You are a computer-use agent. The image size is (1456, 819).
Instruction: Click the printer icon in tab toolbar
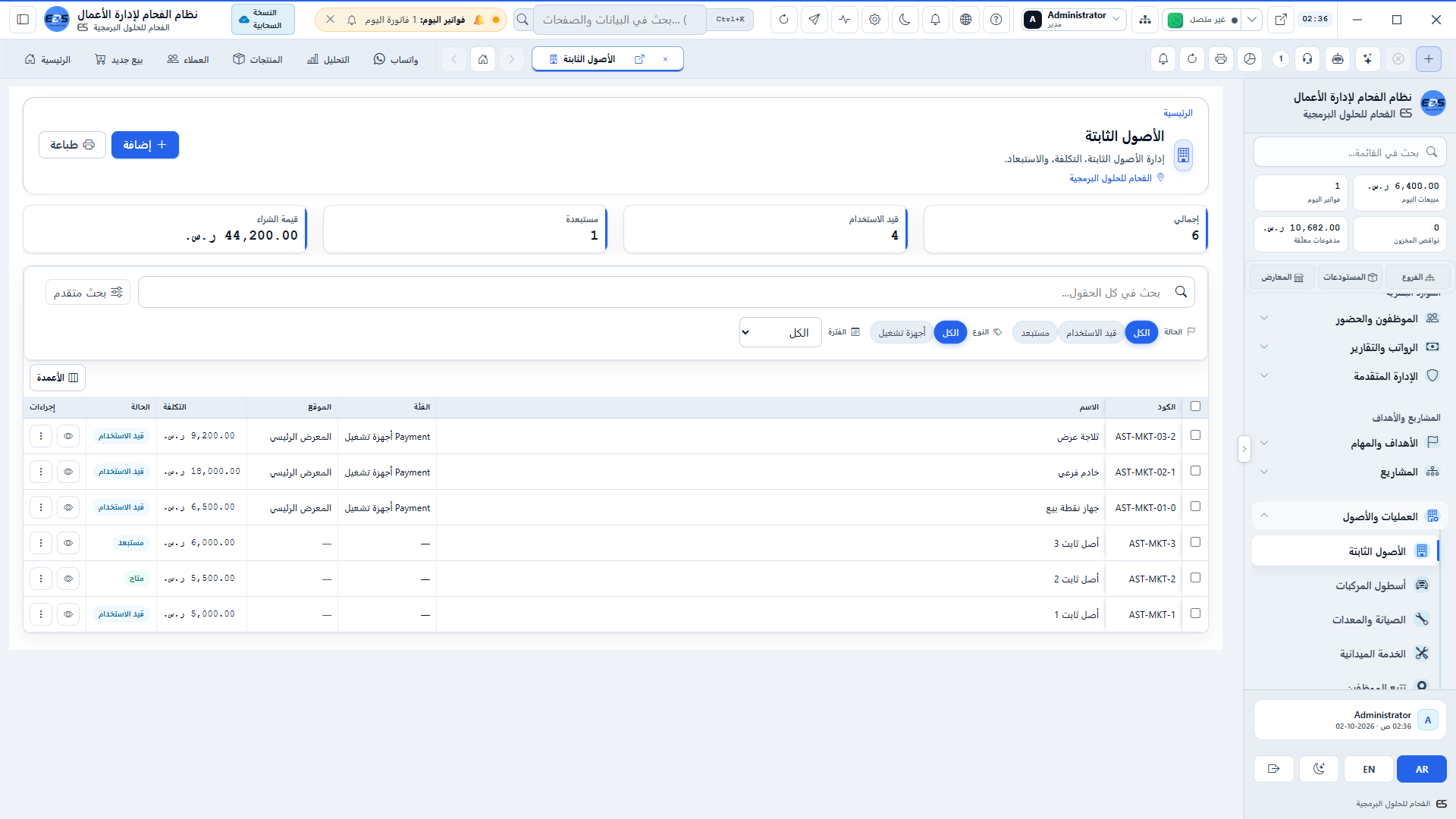point(1221,59)
